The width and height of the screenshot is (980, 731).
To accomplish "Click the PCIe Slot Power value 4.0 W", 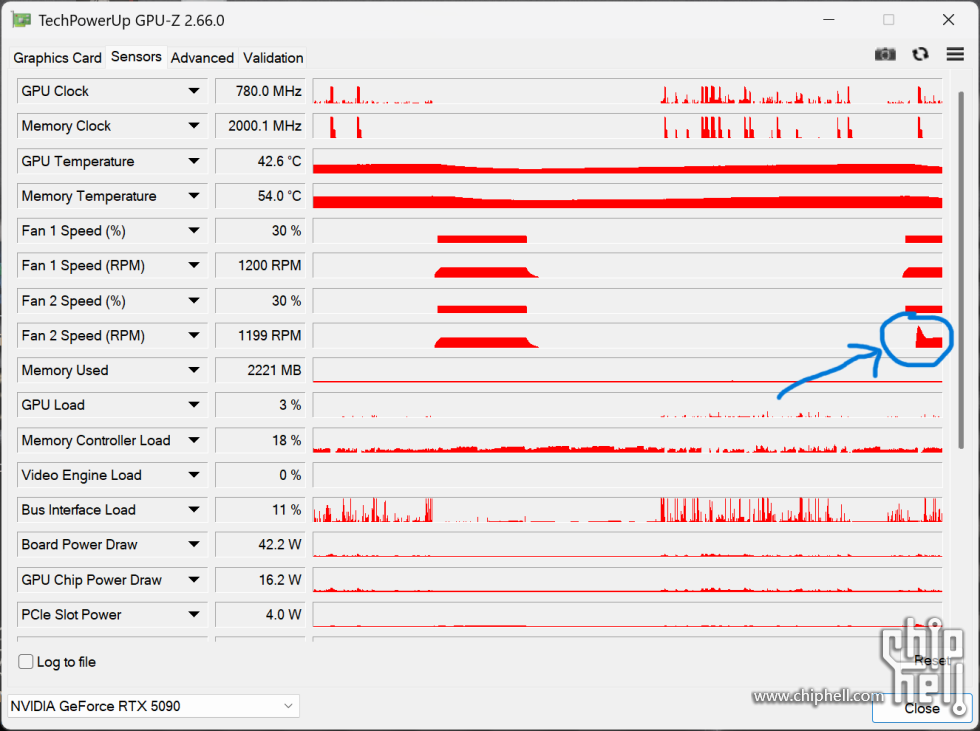I will click(260, 615).
